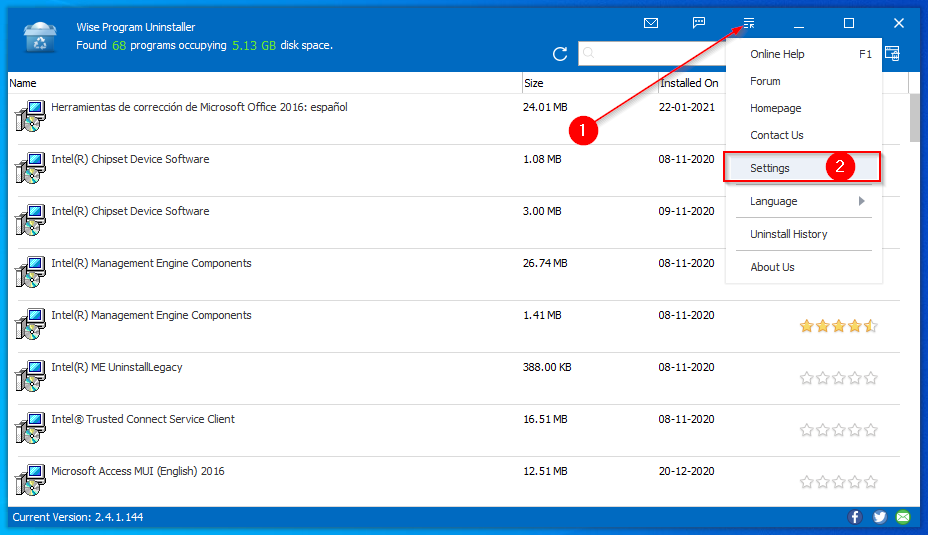The image size is (928, 535).
Task: Click the vertical scrollbar thumb
Action: point(915,117)
